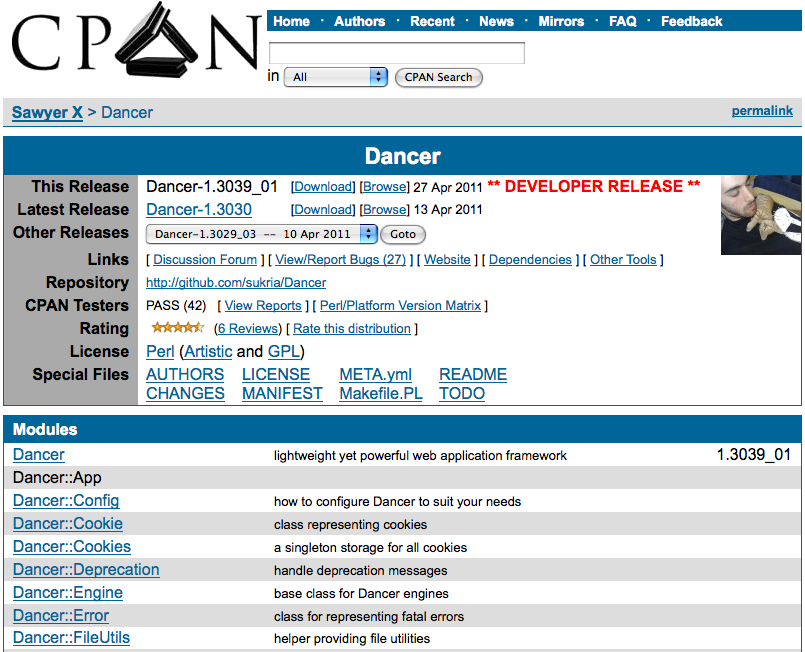Click the 6 Reviews link
The height and width of the screenshot is (652, 805).
click(248, 329)
